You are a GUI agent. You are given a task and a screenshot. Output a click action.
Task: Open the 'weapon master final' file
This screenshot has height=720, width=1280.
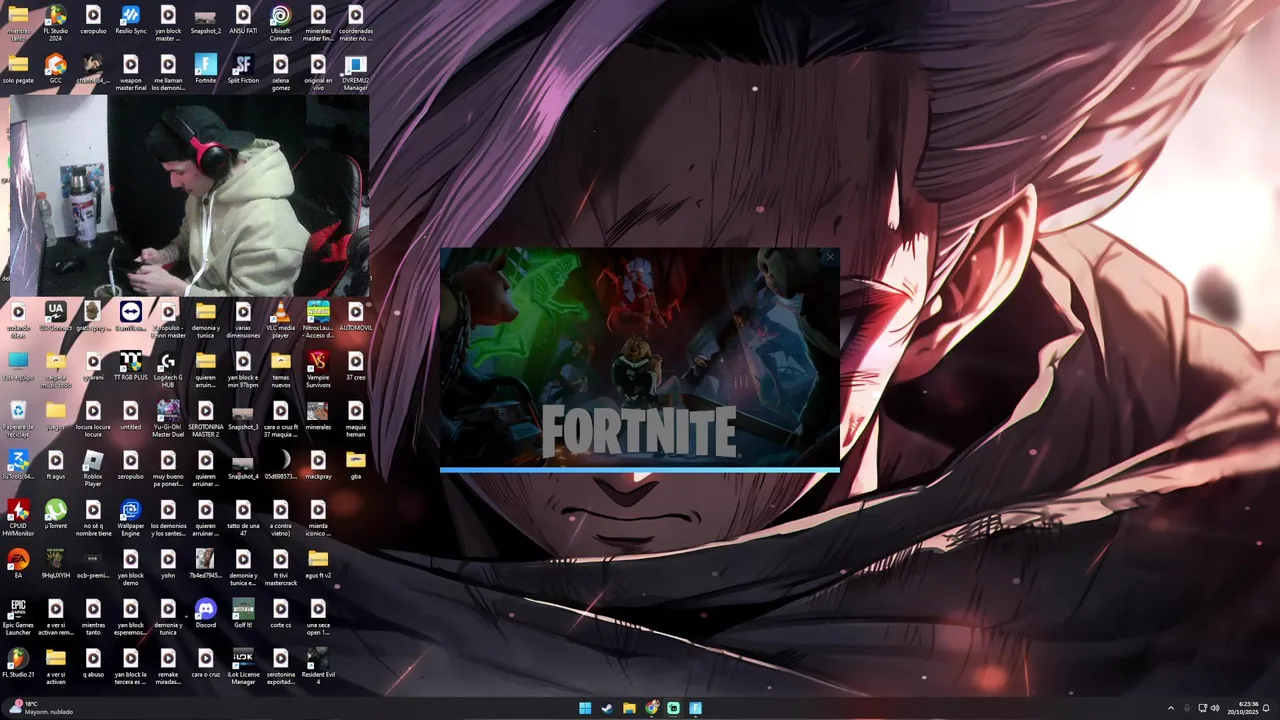pyautogui.click(x=131, y=73)
